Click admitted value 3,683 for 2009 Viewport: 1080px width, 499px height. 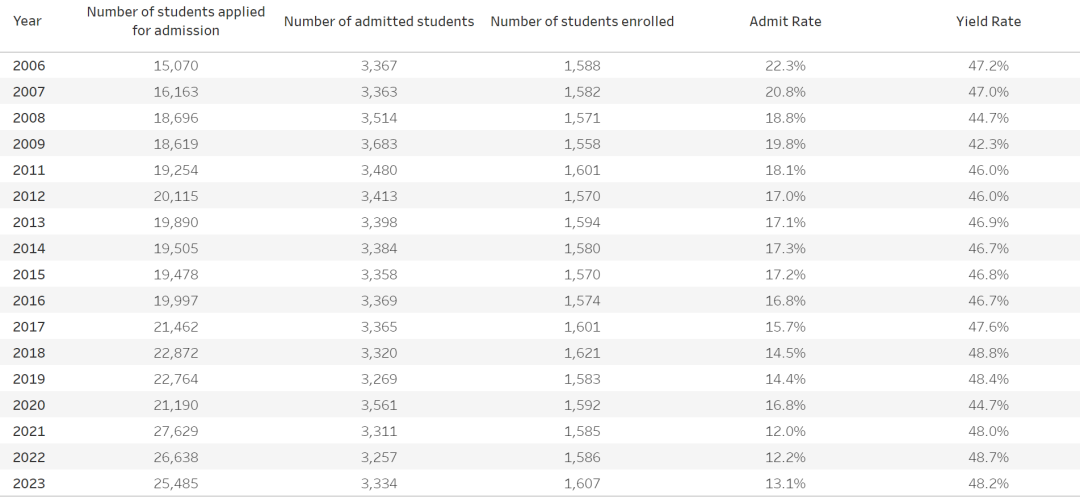pos(379,144)
